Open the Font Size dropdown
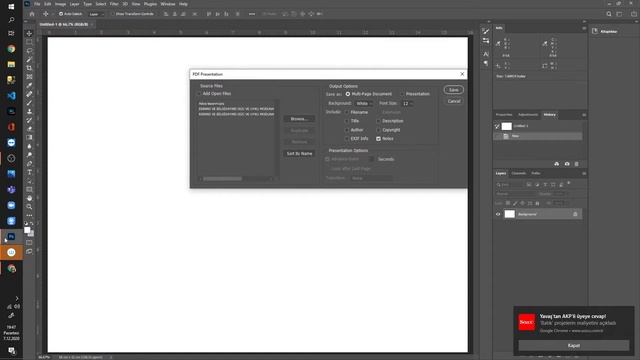The width and height of the screenshot is (640, 360). [x=408, y=104]
